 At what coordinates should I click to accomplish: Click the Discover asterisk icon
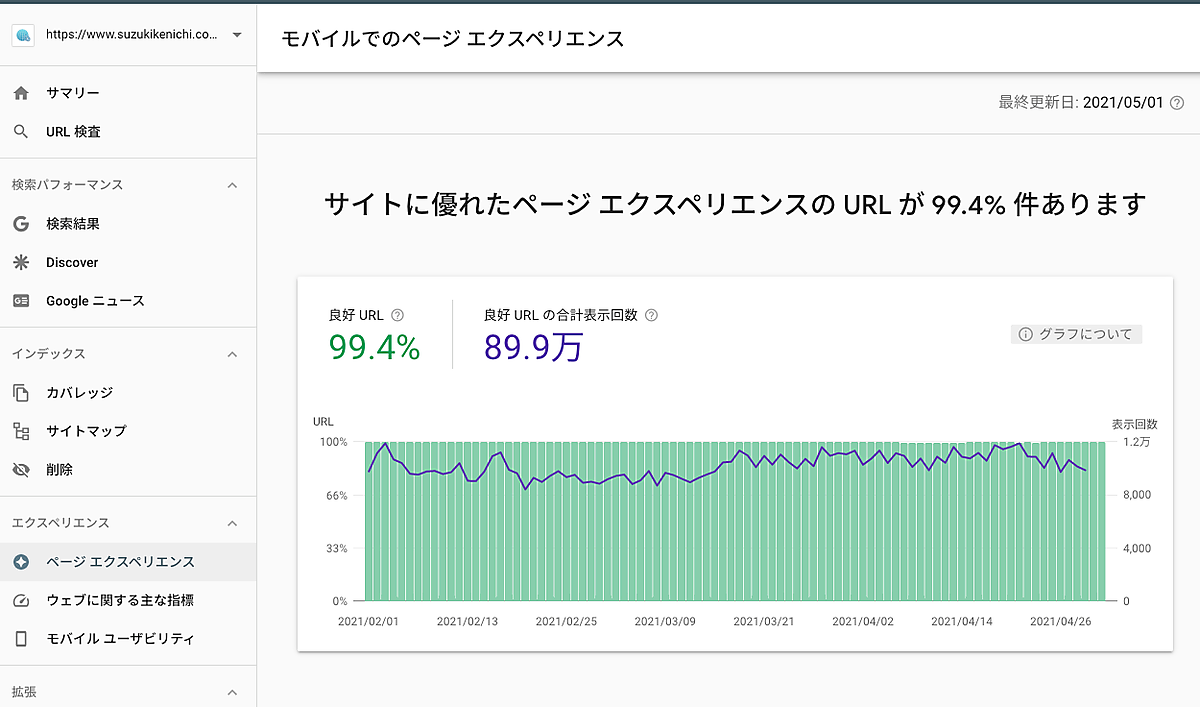21,262
